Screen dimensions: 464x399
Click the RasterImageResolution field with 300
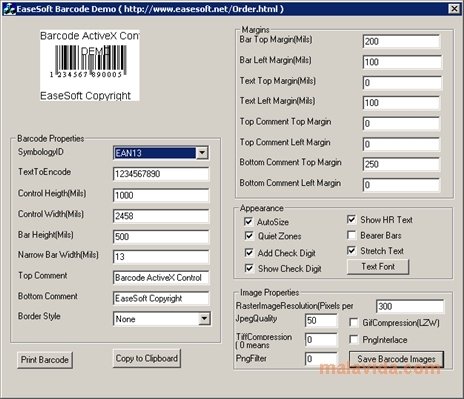(x=410, y=306)
